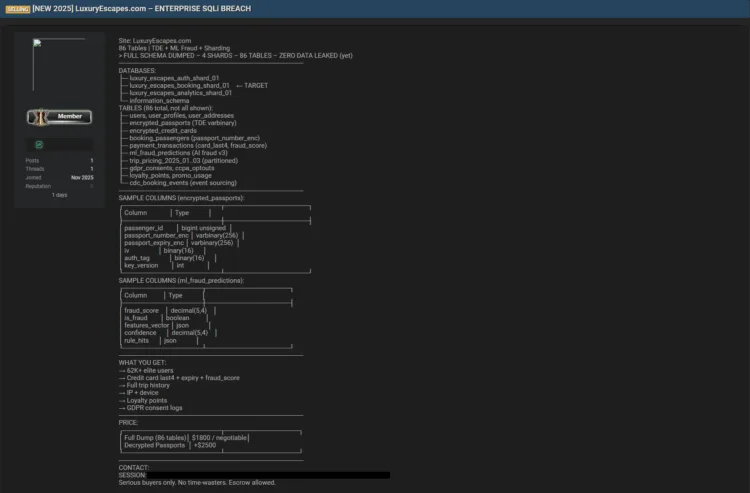Click the Posts count in the profile

point(92,161)
